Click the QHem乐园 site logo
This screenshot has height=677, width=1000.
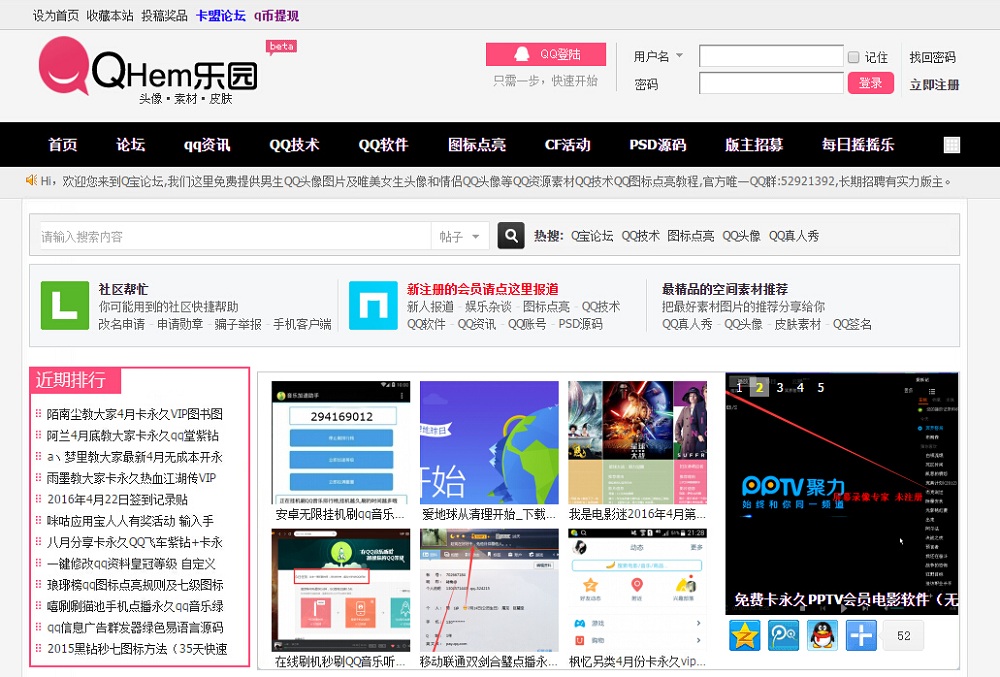click(x=148, y=70)
